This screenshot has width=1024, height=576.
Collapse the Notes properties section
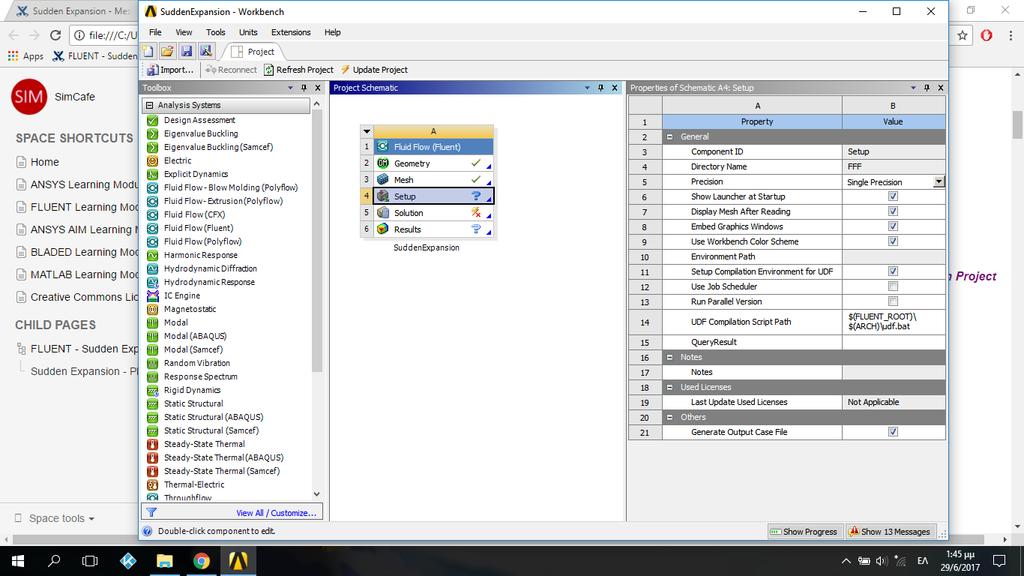(669, 357)
